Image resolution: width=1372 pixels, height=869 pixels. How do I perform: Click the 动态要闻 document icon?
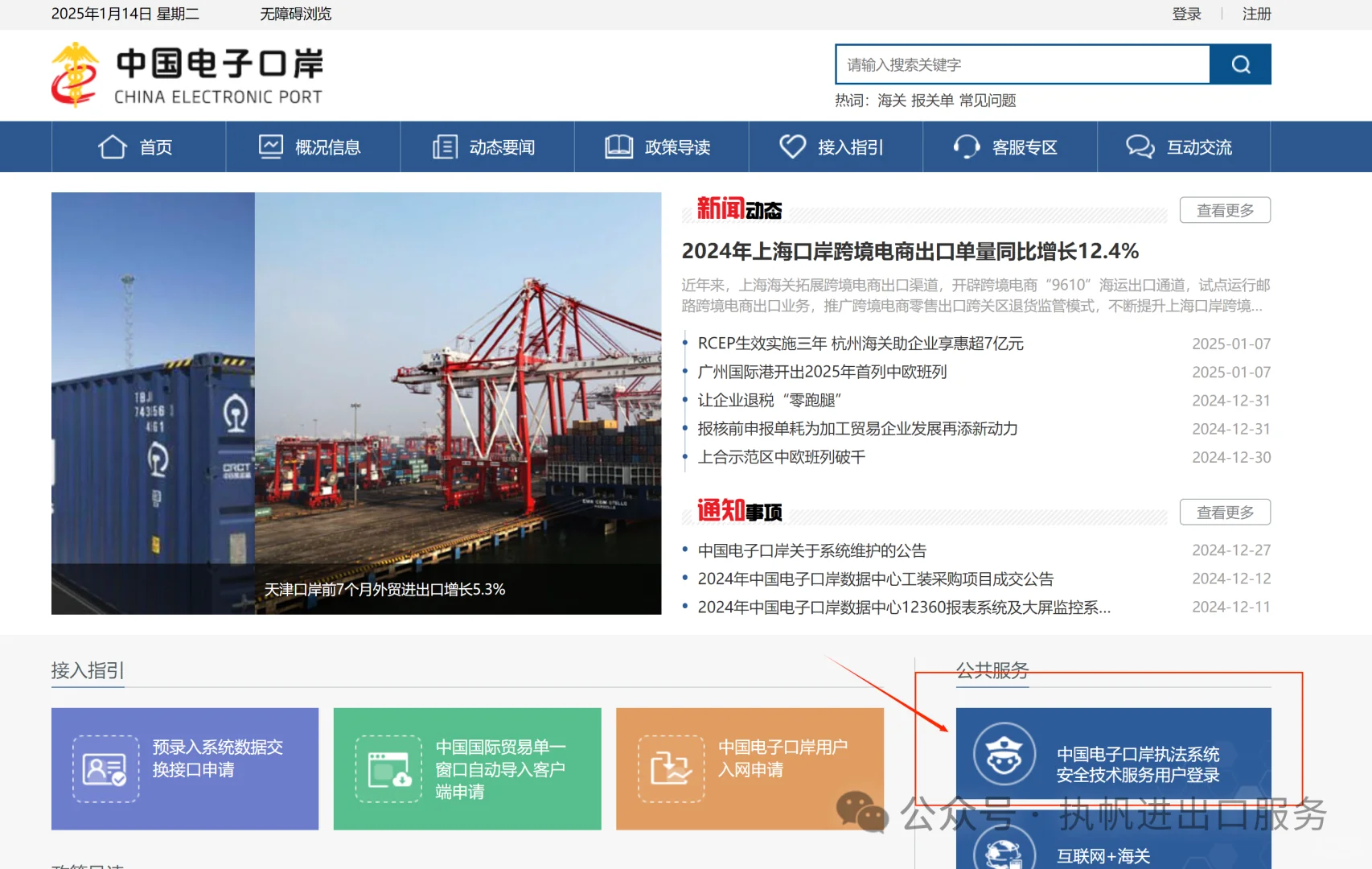(444, 146)
